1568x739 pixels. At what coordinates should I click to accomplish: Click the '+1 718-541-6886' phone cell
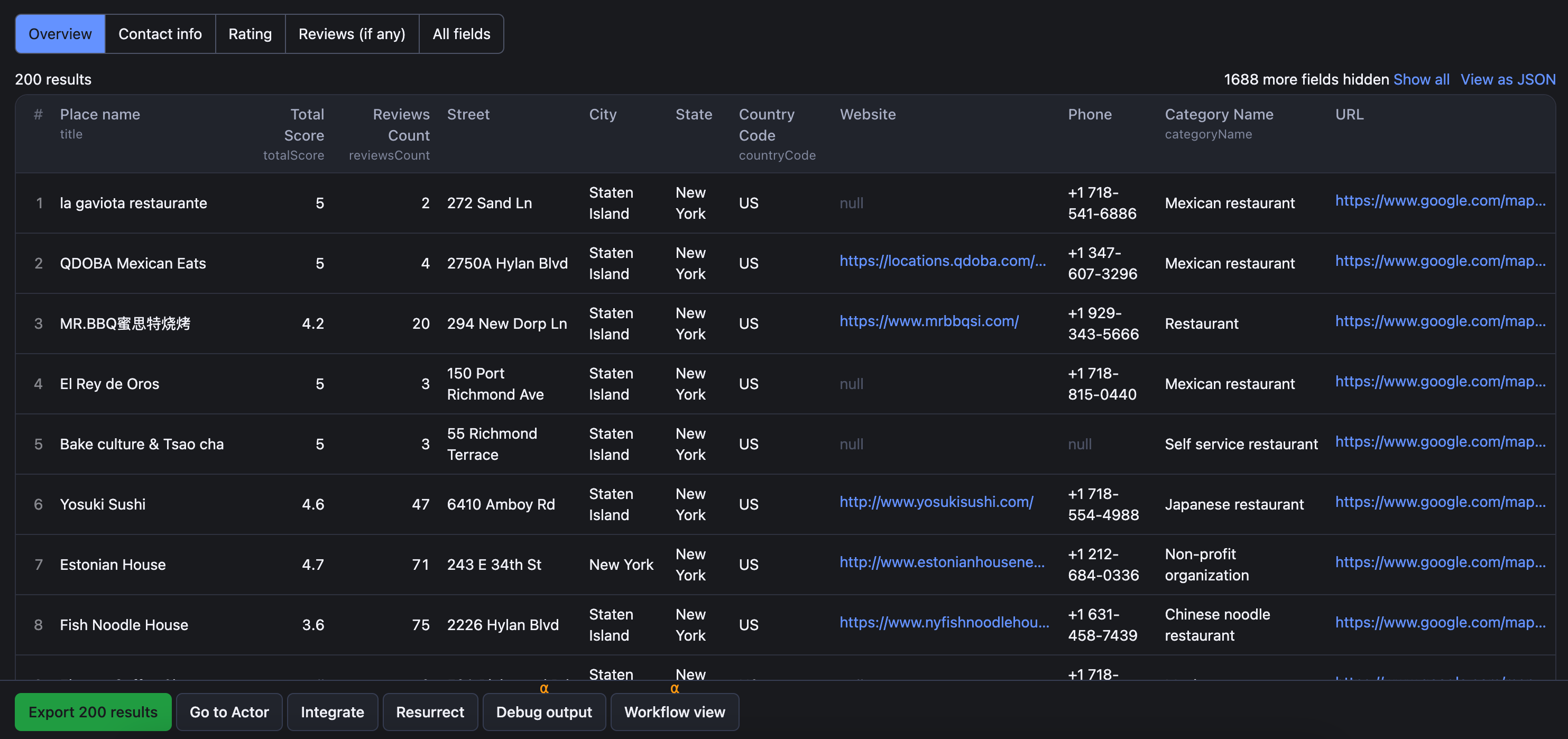click(1102, 204)
